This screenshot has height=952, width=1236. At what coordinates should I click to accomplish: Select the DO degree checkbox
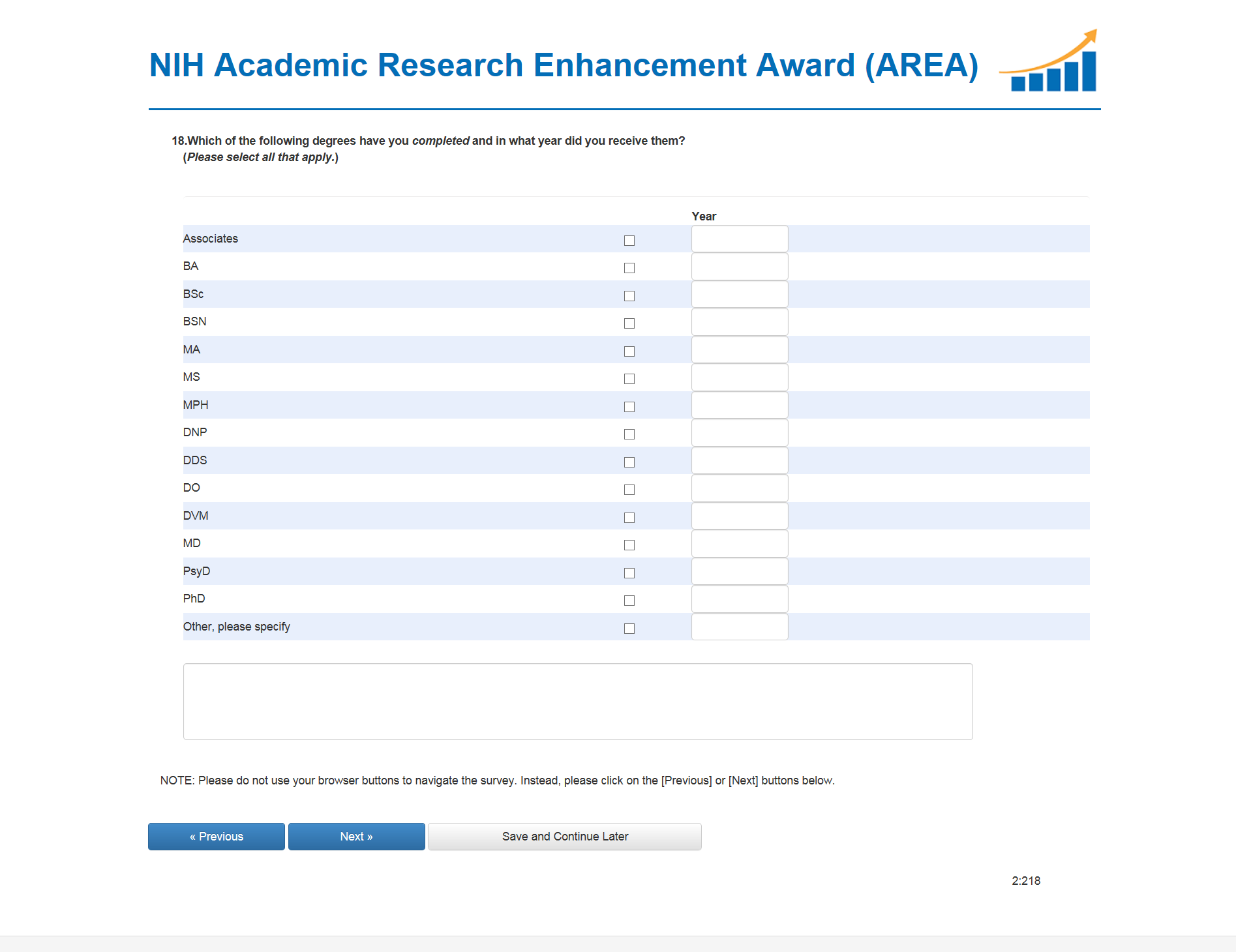point(629,490)
